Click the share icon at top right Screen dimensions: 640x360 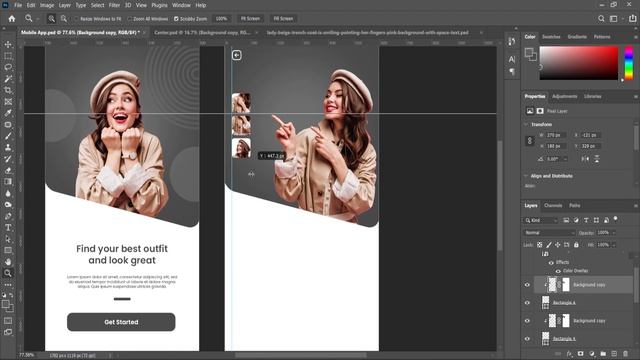[632, 18]
